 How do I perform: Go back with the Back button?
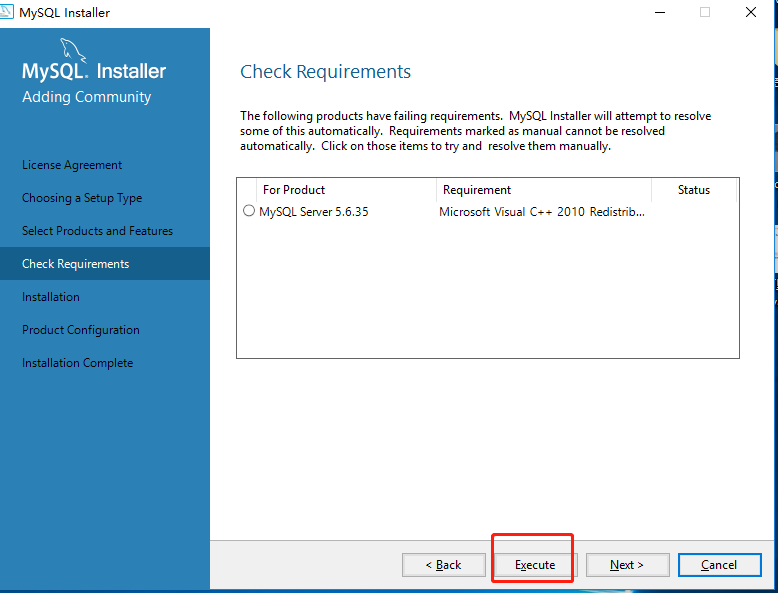444,565
